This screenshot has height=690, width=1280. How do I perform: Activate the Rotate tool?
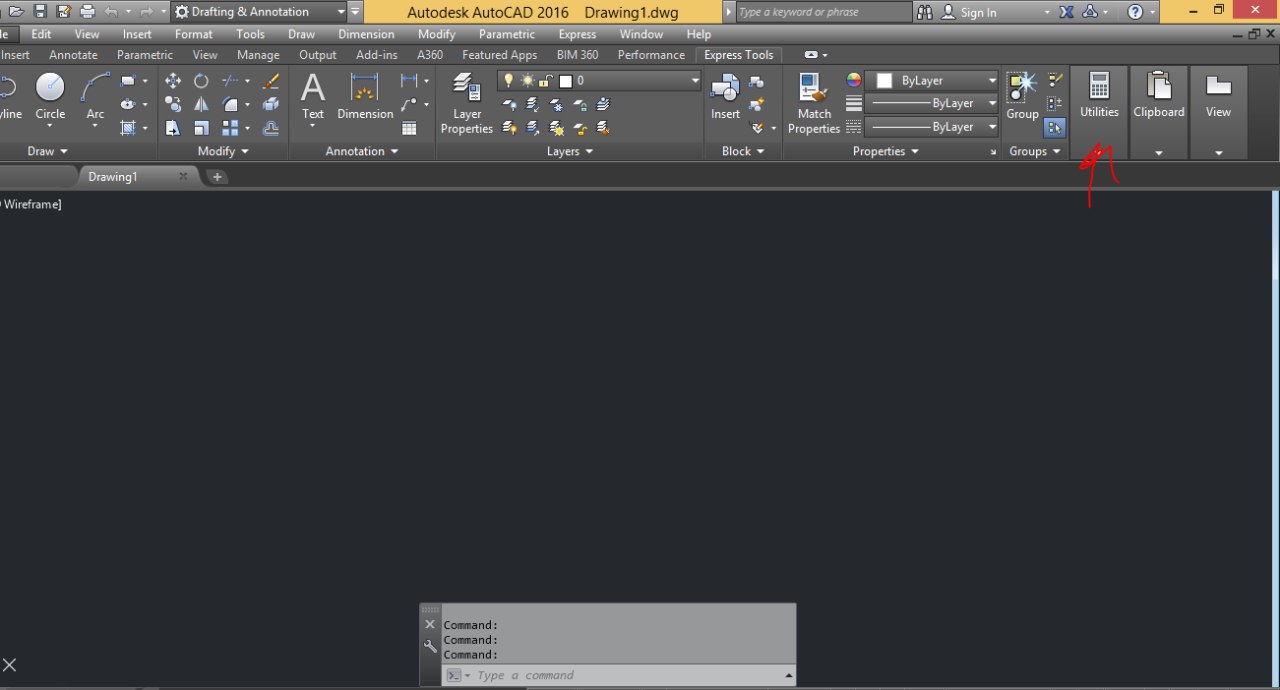point(201,81)
